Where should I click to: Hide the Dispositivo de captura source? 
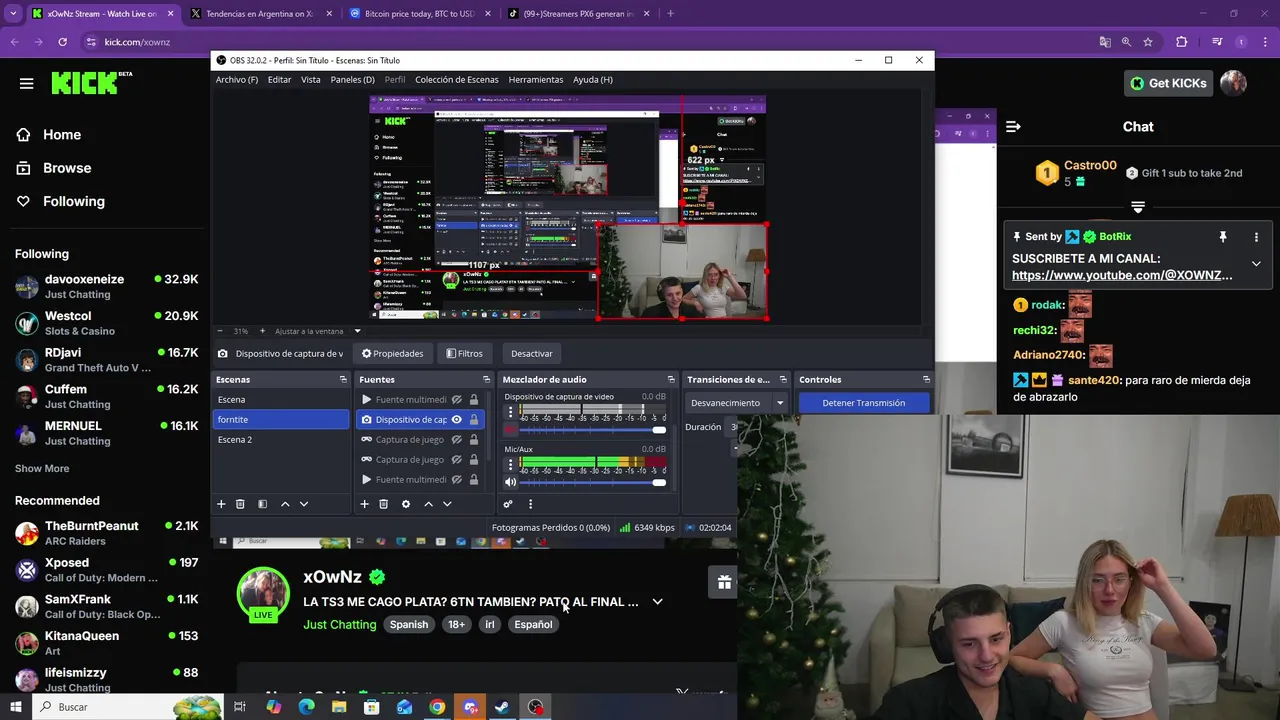point(457,420)
